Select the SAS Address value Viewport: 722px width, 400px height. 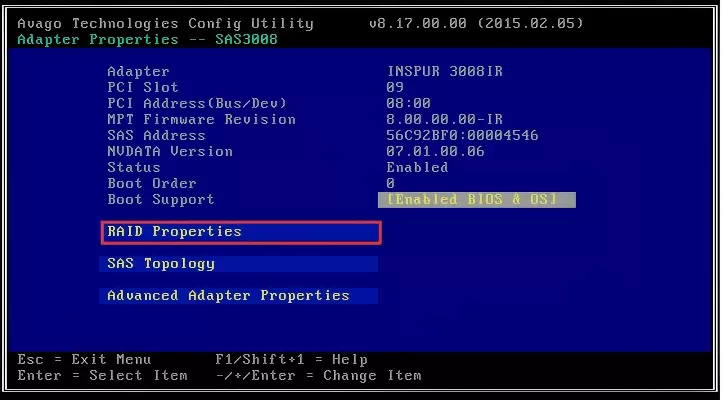462,136
